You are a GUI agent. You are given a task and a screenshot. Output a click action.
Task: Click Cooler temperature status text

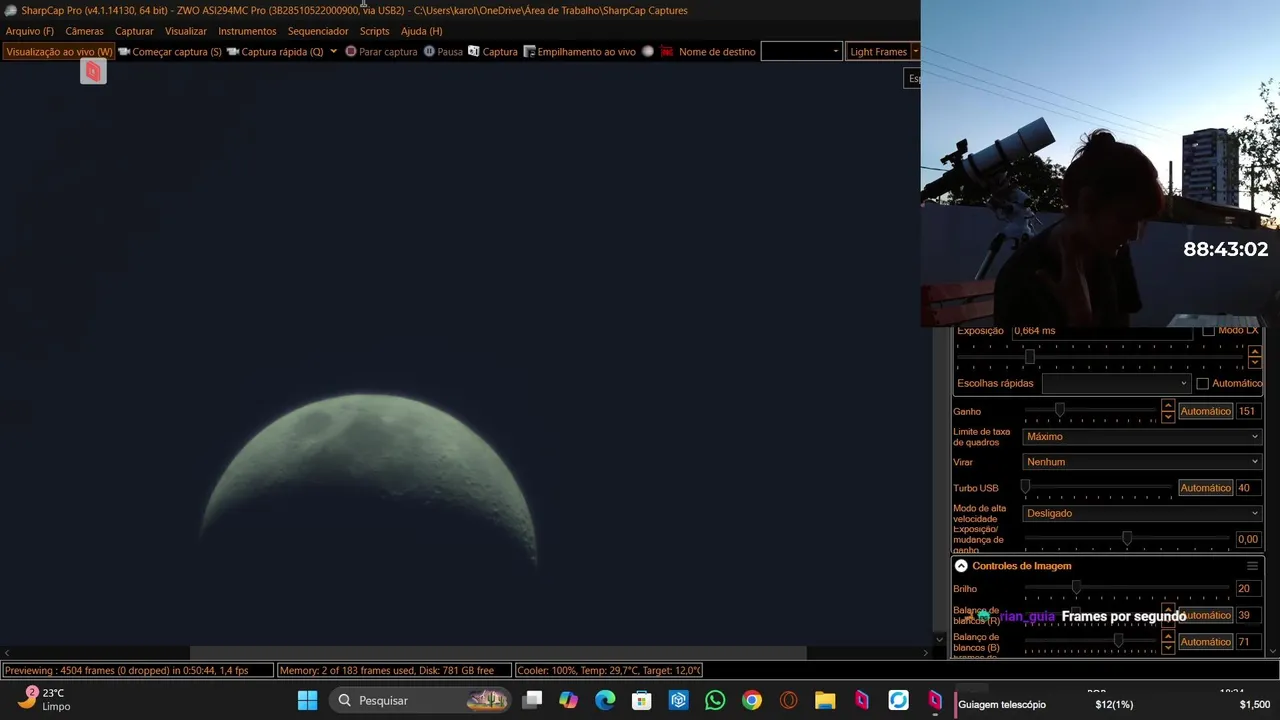coord(609,670)
